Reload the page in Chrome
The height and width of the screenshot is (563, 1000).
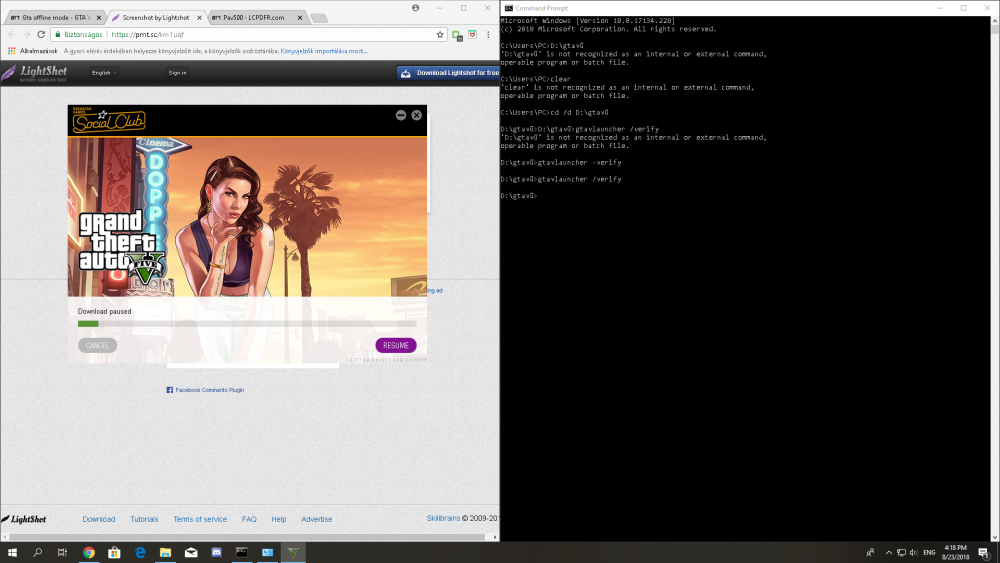point(40,34)
